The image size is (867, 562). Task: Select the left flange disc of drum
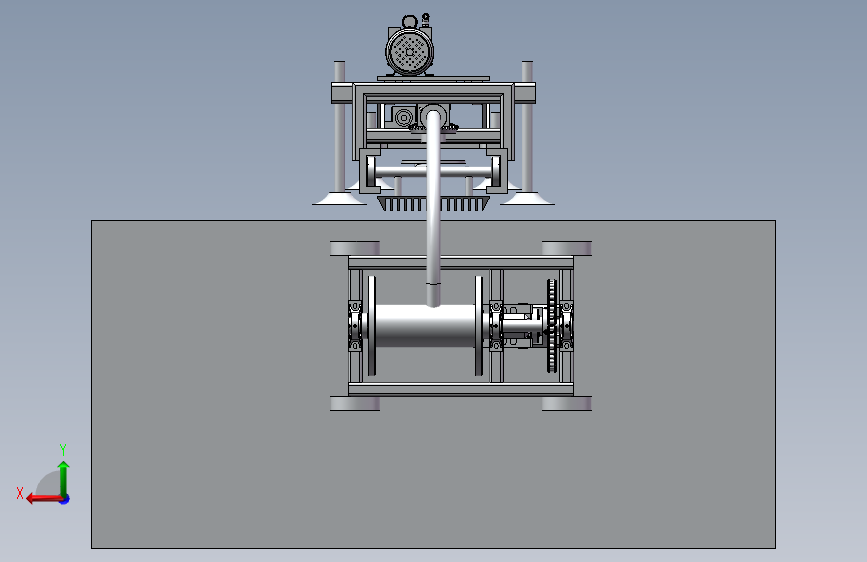[x=372, y=326]
